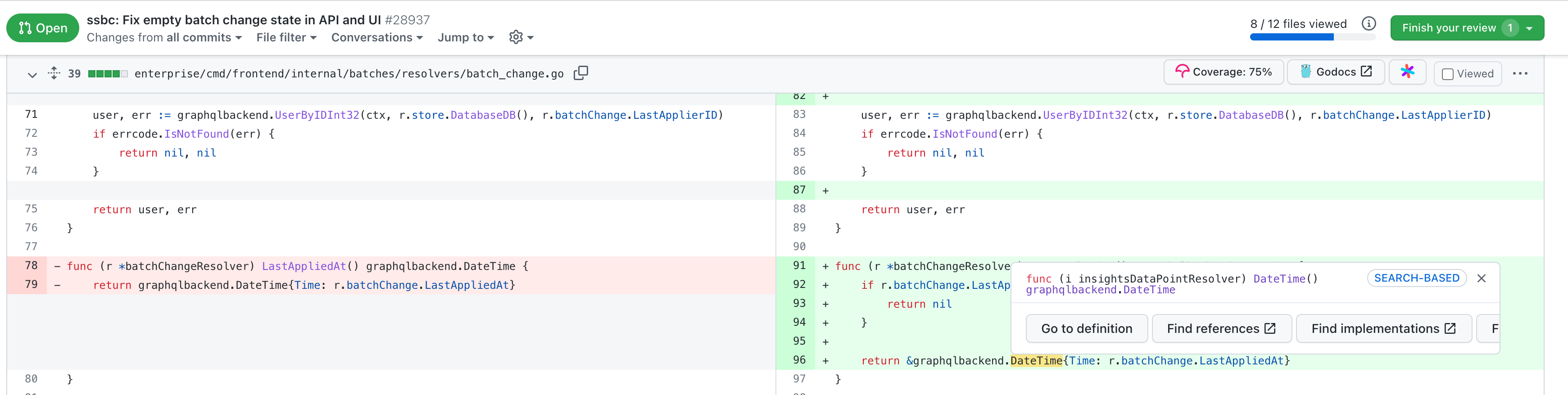
Task: Open the diff settings gear menu
Action: coord(521,38)
